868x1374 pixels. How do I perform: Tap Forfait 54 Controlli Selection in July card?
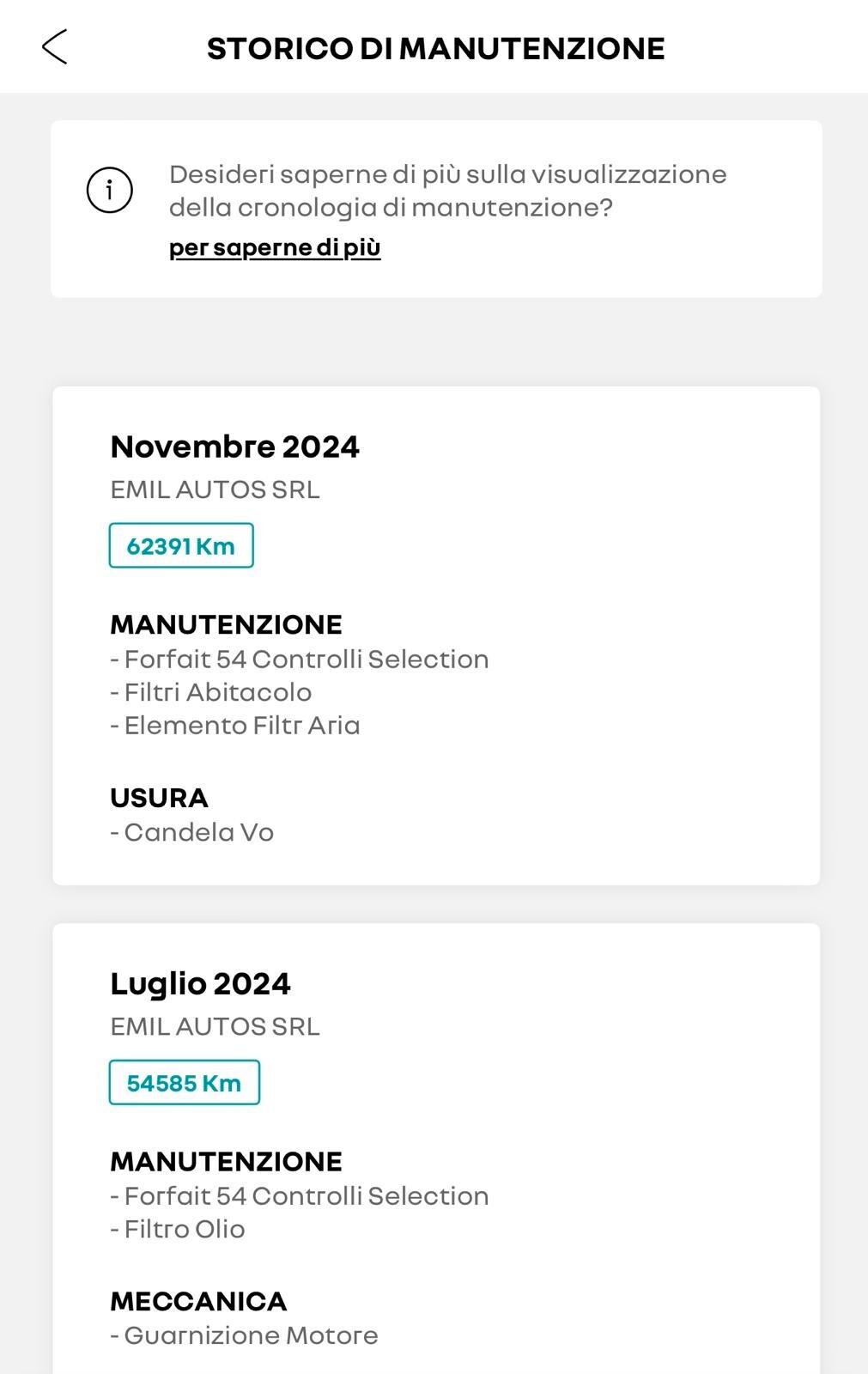pos(306,1195)
